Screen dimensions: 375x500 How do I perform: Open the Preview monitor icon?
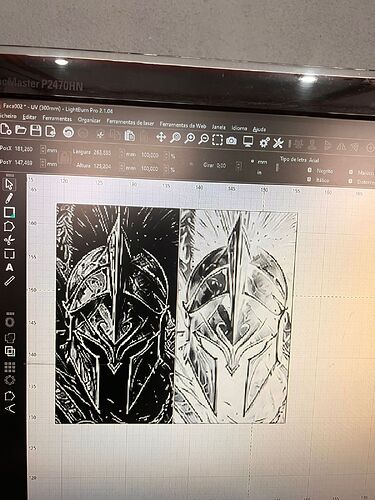click(x=248, y=141)
